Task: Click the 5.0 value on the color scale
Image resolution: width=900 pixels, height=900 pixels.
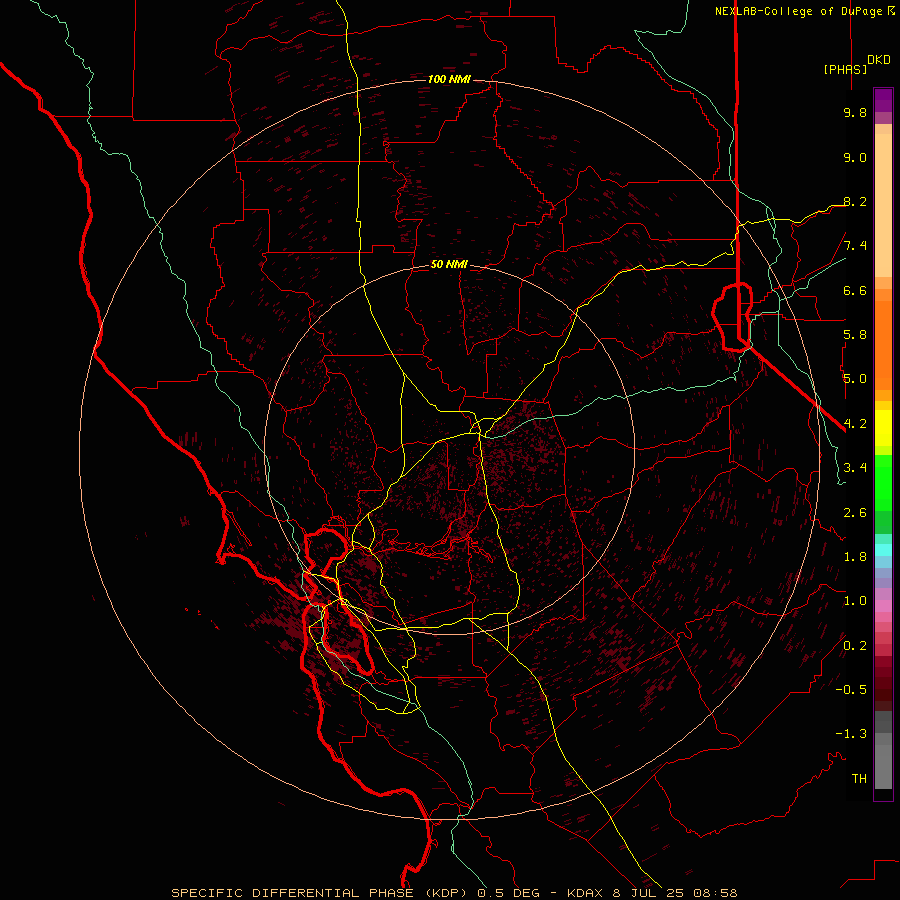Action: click(x=855, y=379)
